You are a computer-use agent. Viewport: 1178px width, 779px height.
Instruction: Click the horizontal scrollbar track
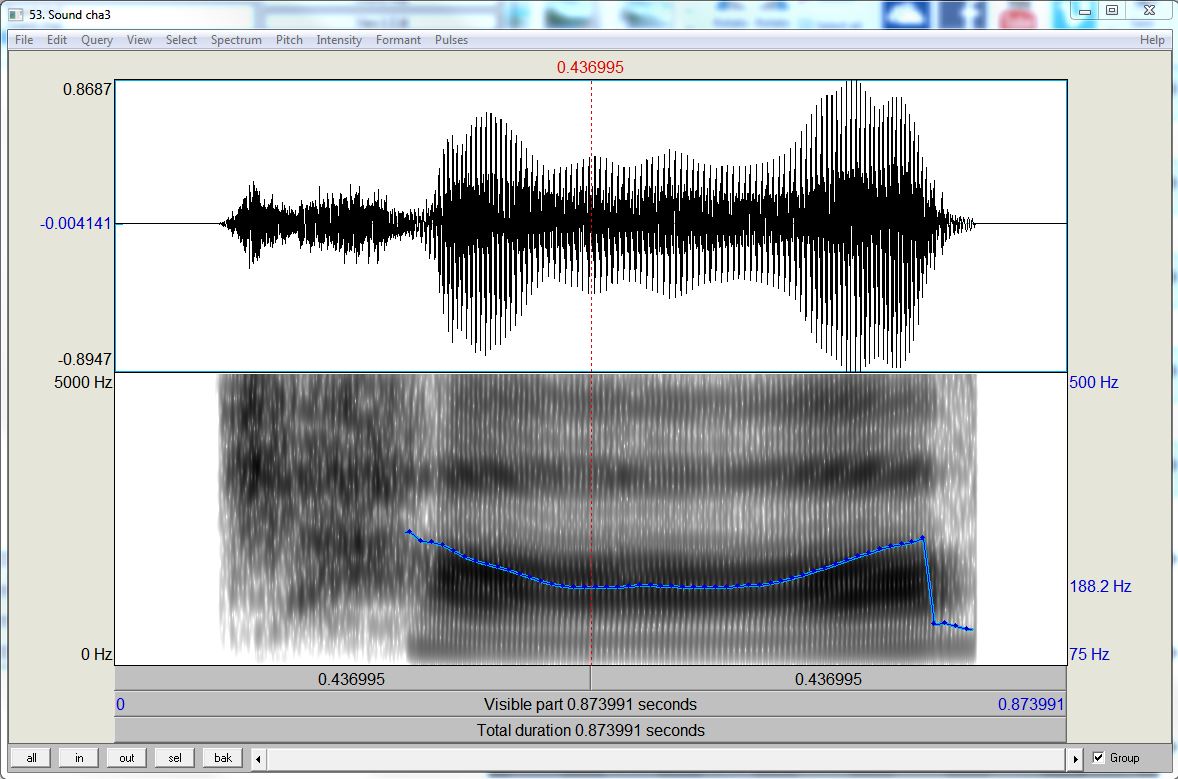pos(666,759)
